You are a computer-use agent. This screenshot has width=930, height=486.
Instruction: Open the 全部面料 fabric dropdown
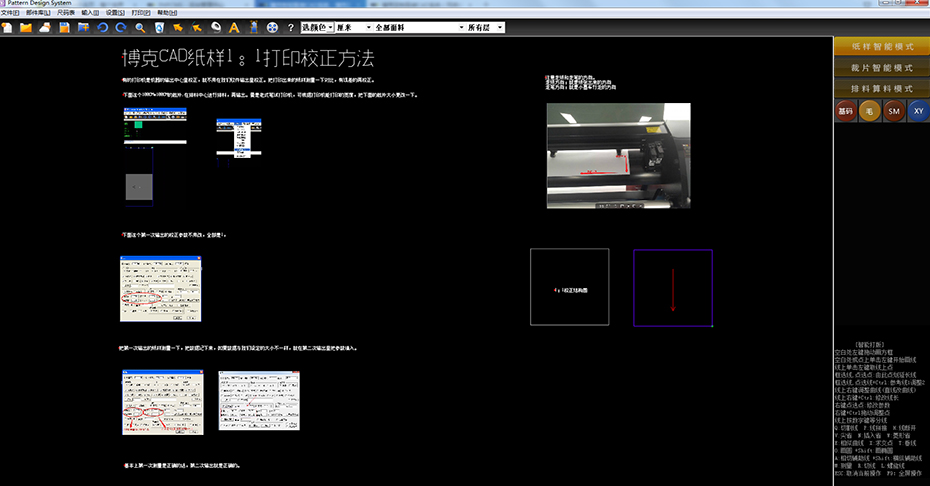tap(420, 28)
